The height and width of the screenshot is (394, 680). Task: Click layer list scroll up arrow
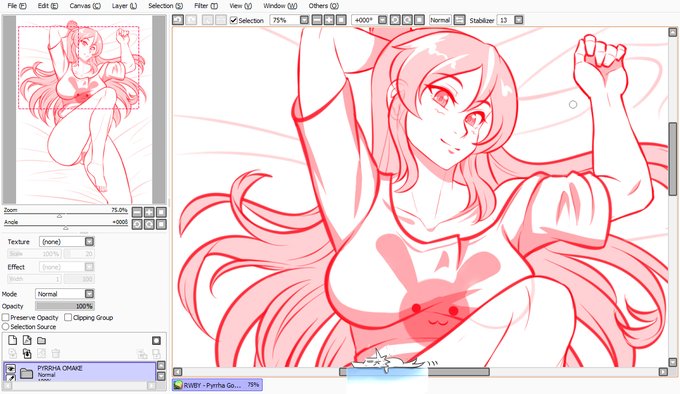point(161,366)
